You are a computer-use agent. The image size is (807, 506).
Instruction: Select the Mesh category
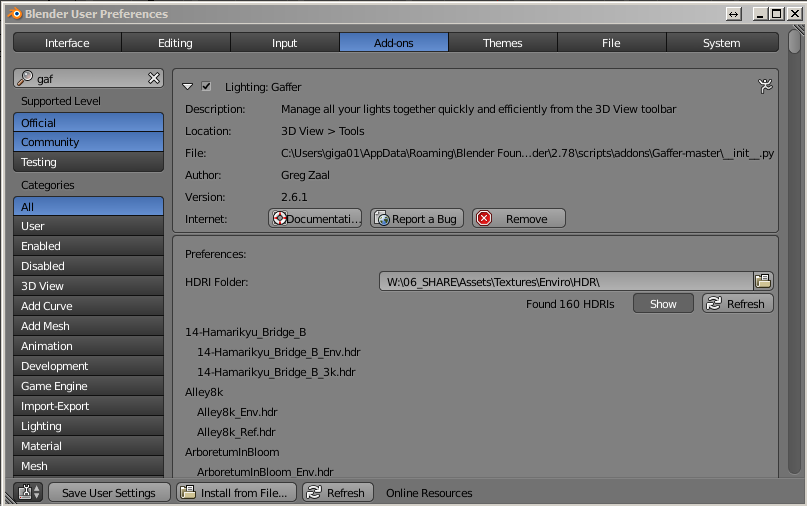tap(89, 466)
